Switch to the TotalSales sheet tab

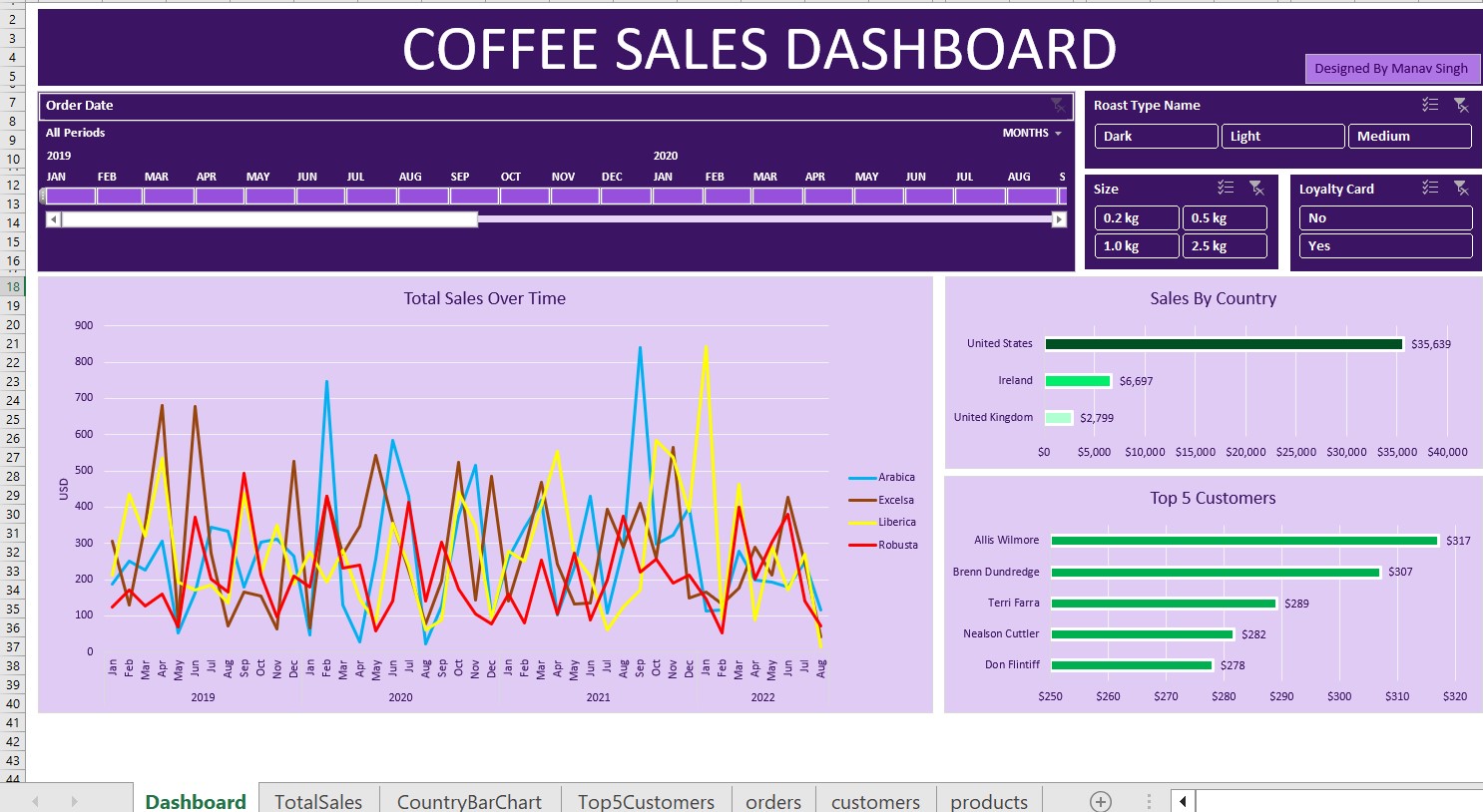coord(318,801)
